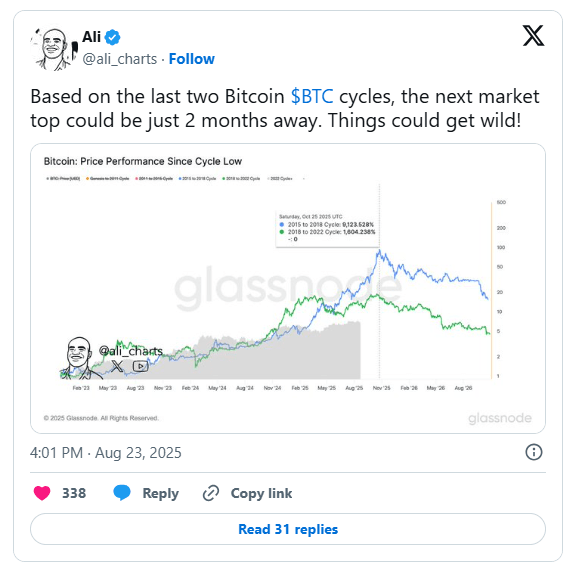Click Ali's verified blue badge
575x573 pixels.
(112, 37)
